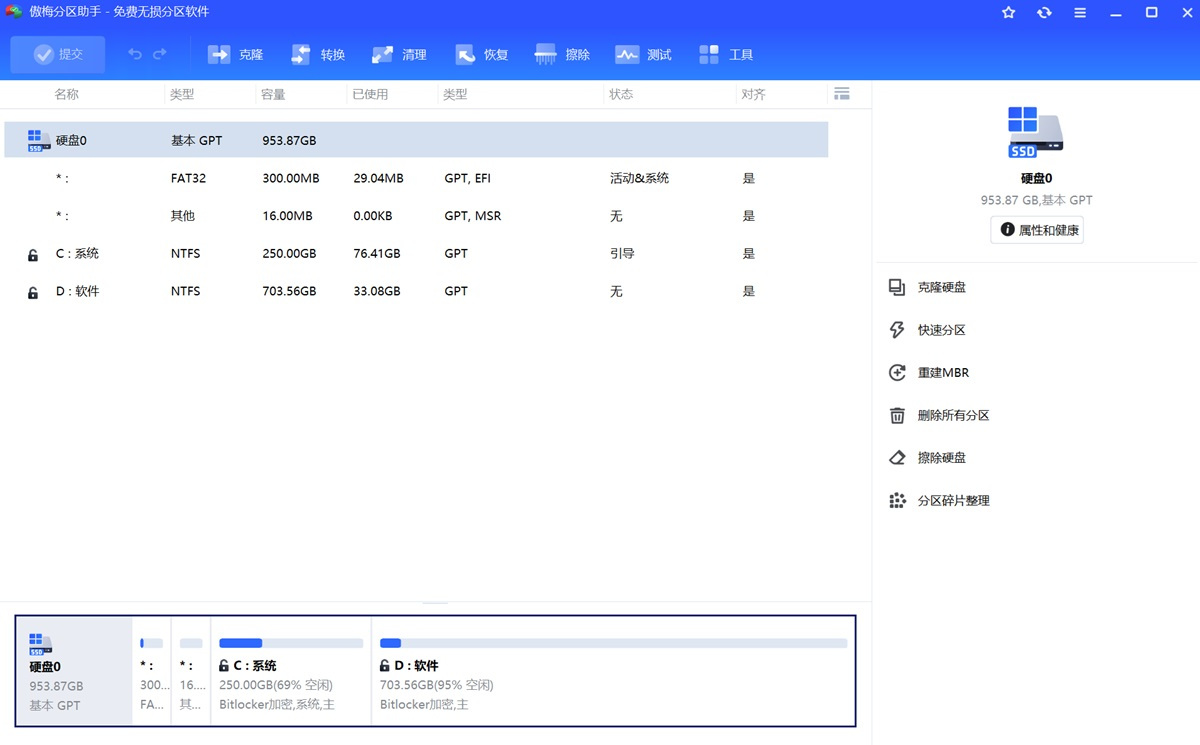This screenshot has width=1200, height=745.
Task: Open the hamburger menu in title bar
Action: (x=1080, y=13)
